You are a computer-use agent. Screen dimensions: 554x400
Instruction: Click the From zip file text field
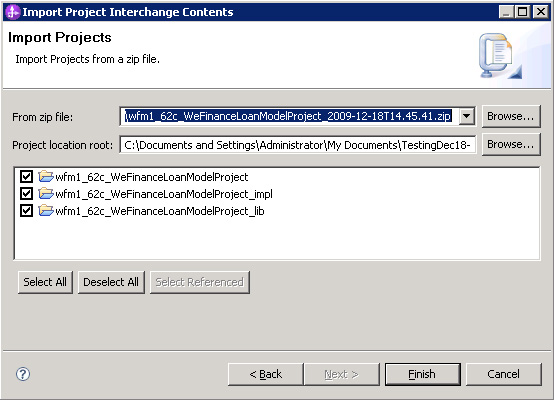click(x=290, y=116)
